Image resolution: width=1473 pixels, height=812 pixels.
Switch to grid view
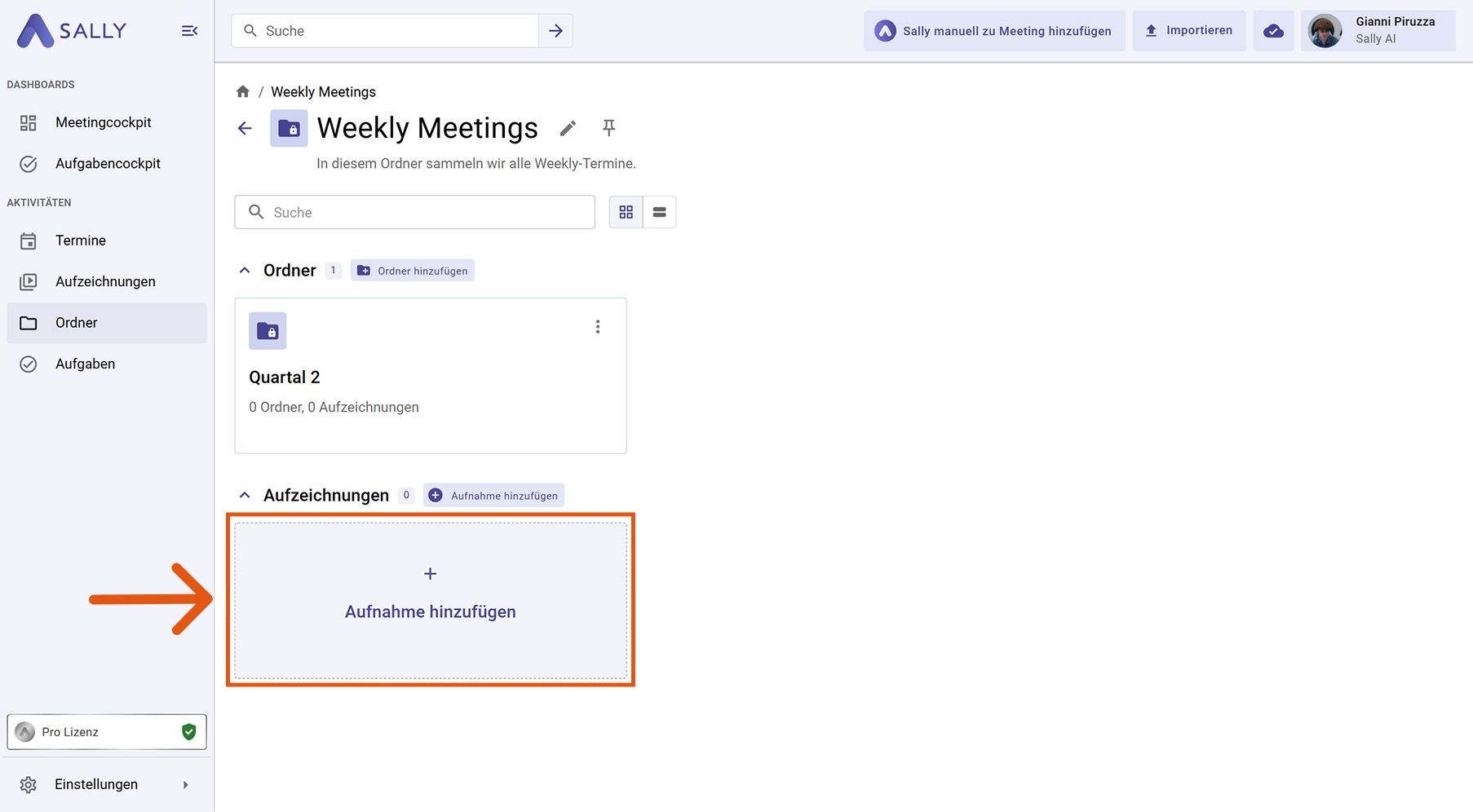[626, 212]
